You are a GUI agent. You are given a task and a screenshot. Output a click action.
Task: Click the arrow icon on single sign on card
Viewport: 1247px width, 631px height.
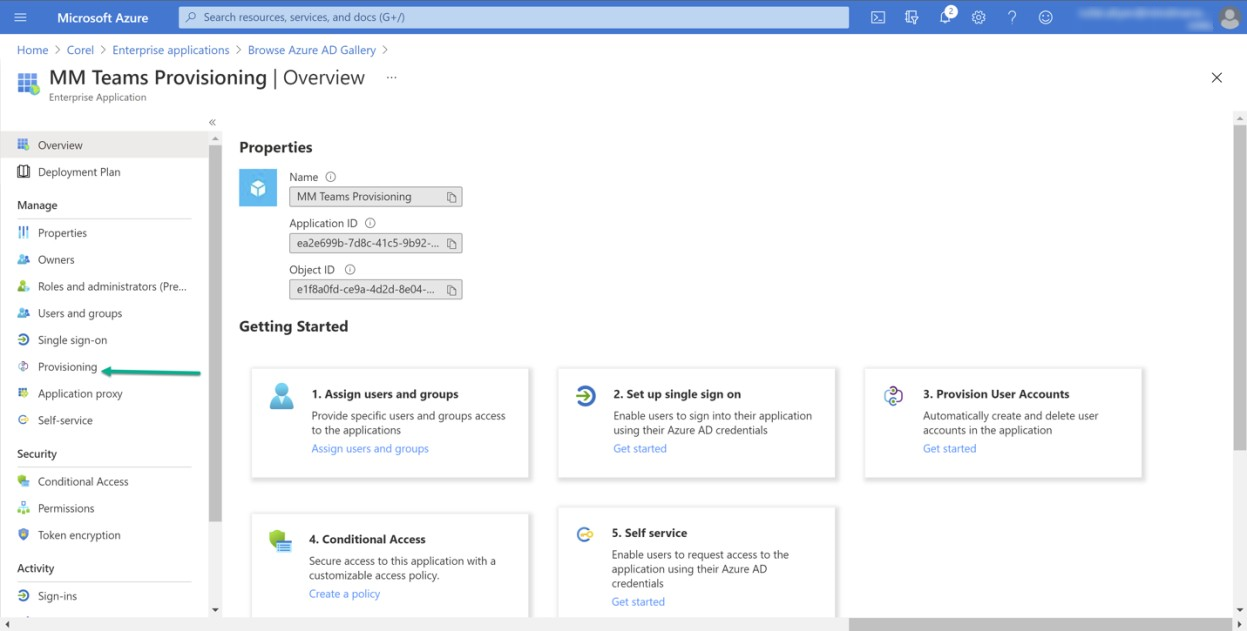click(x=585, y=396)
